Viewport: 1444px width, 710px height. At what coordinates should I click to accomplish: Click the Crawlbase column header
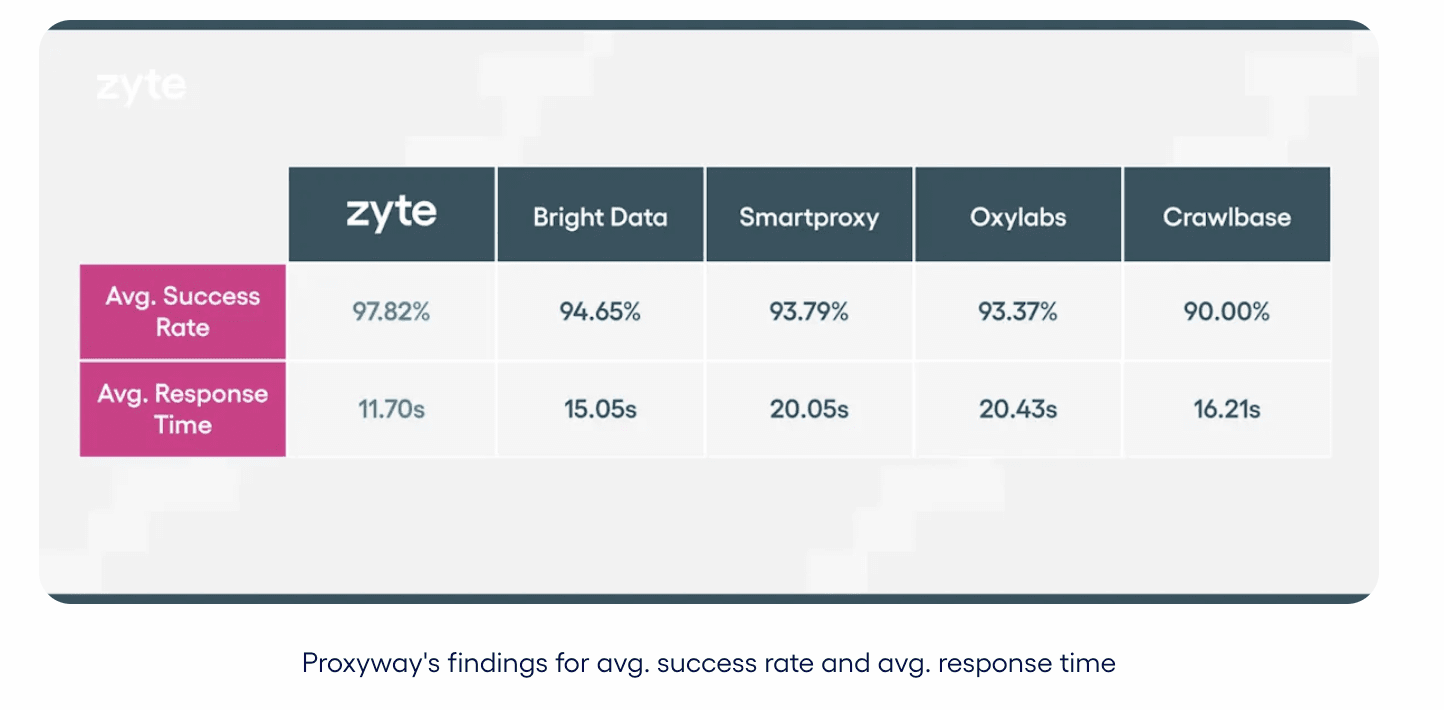click(1227, 217)
